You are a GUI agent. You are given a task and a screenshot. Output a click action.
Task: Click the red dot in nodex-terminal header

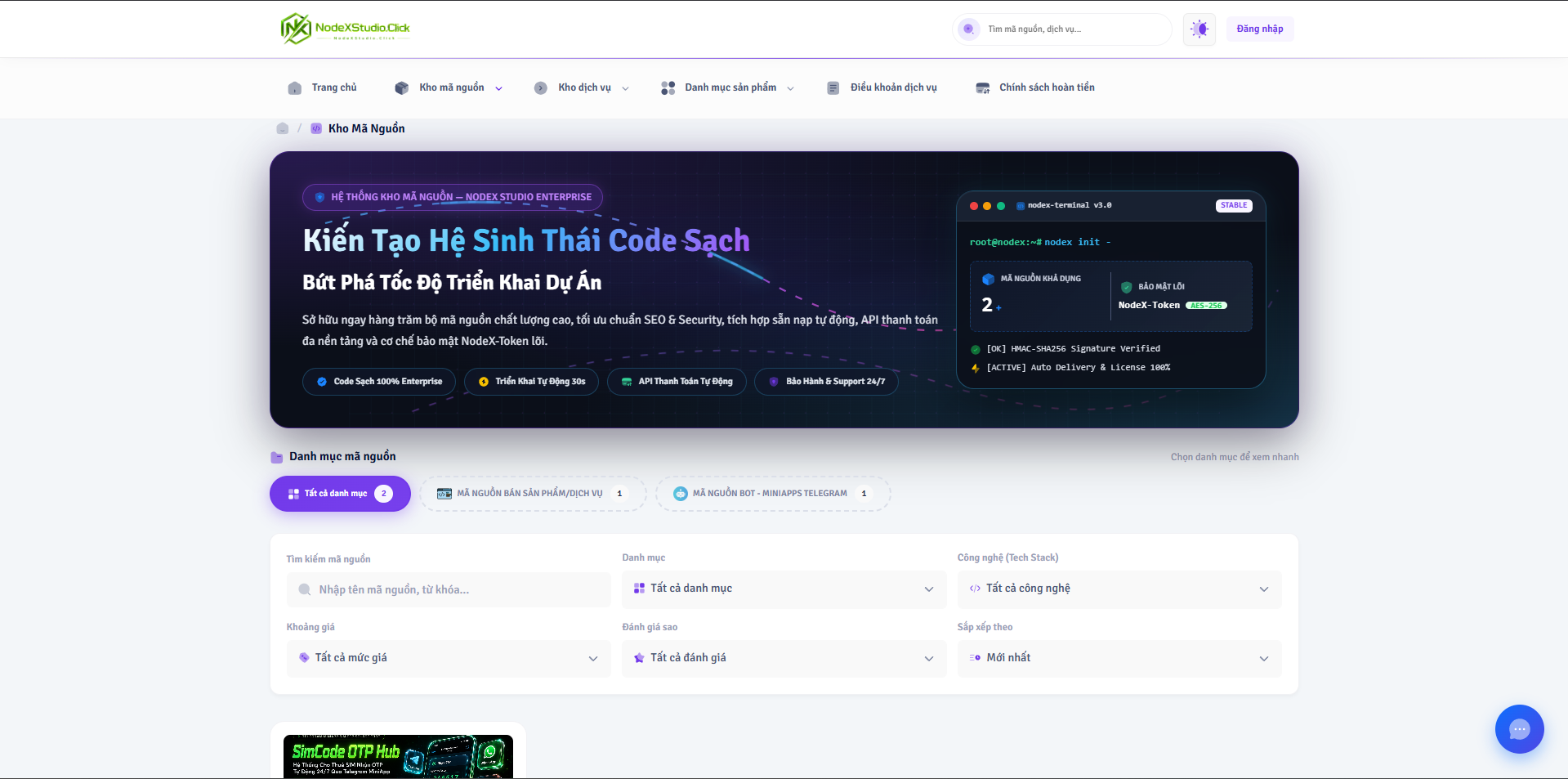pos(974,206)
